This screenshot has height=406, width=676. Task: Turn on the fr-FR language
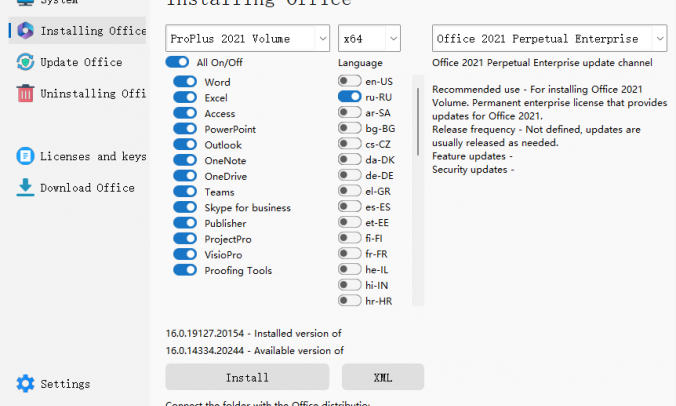click(x=350, y=253)
